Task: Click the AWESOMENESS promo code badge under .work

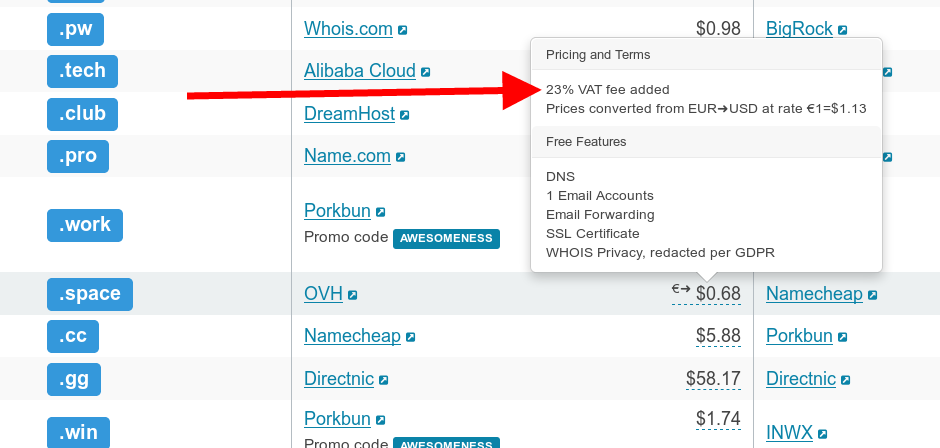Action: tap(445, 238)
